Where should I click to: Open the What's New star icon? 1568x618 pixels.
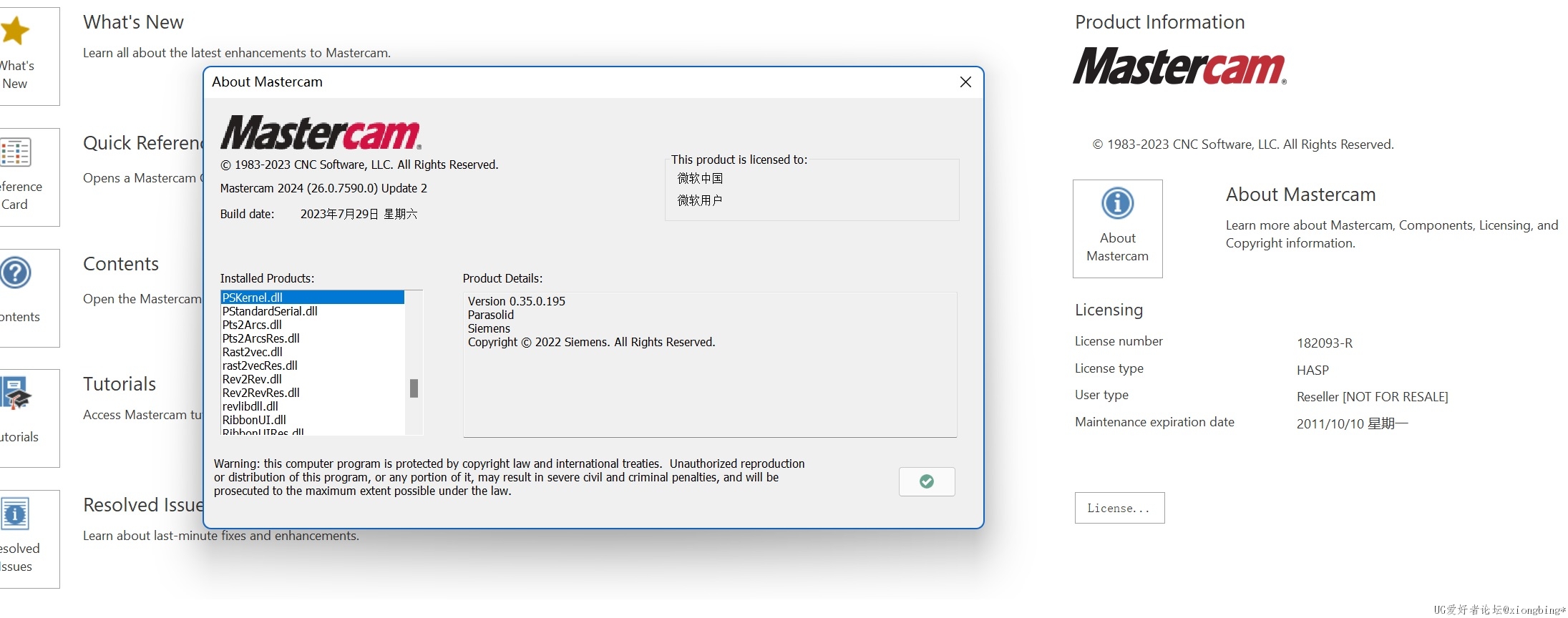click(14, 31)
